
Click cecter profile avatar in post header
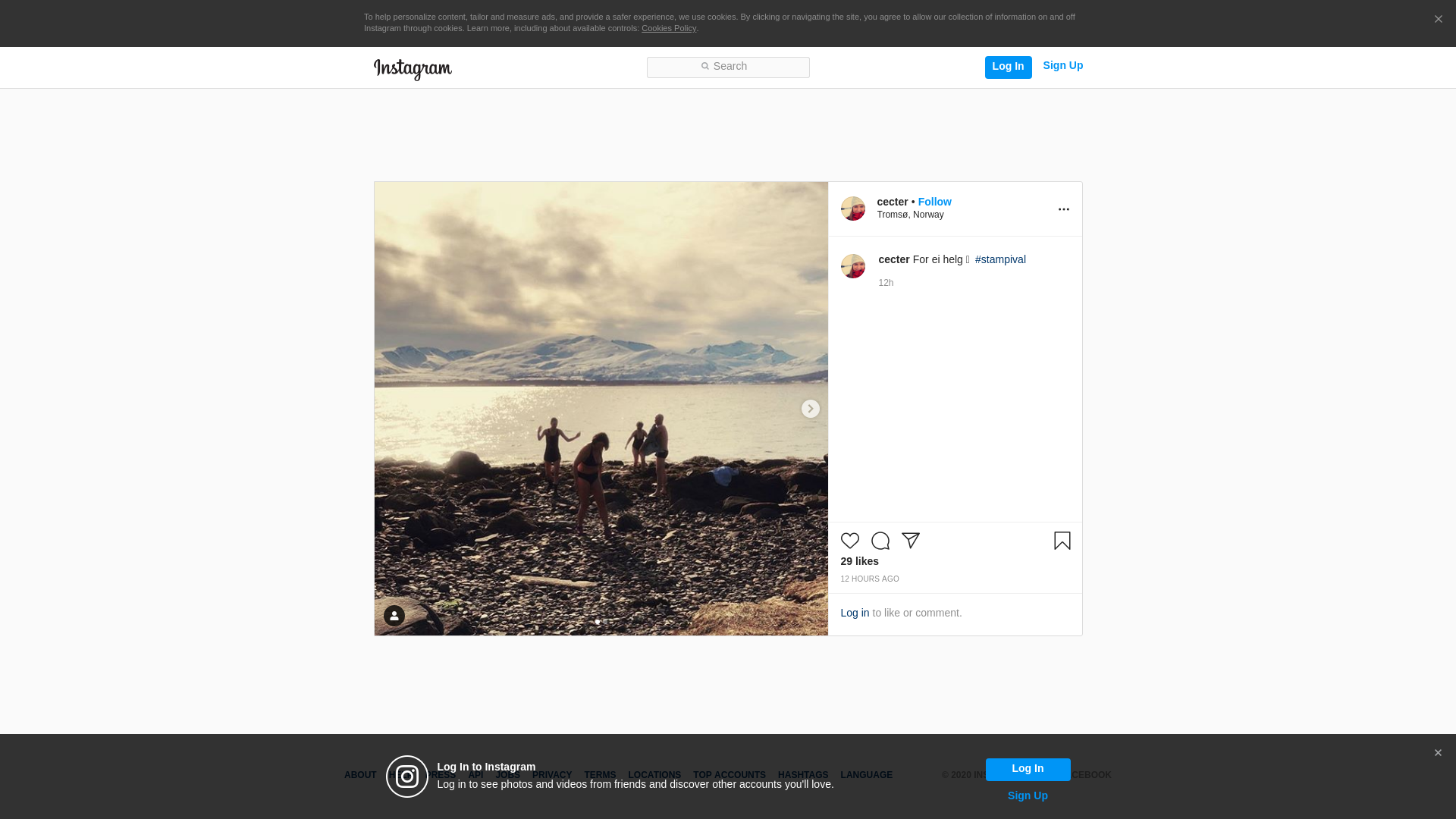tap(853, 209)
